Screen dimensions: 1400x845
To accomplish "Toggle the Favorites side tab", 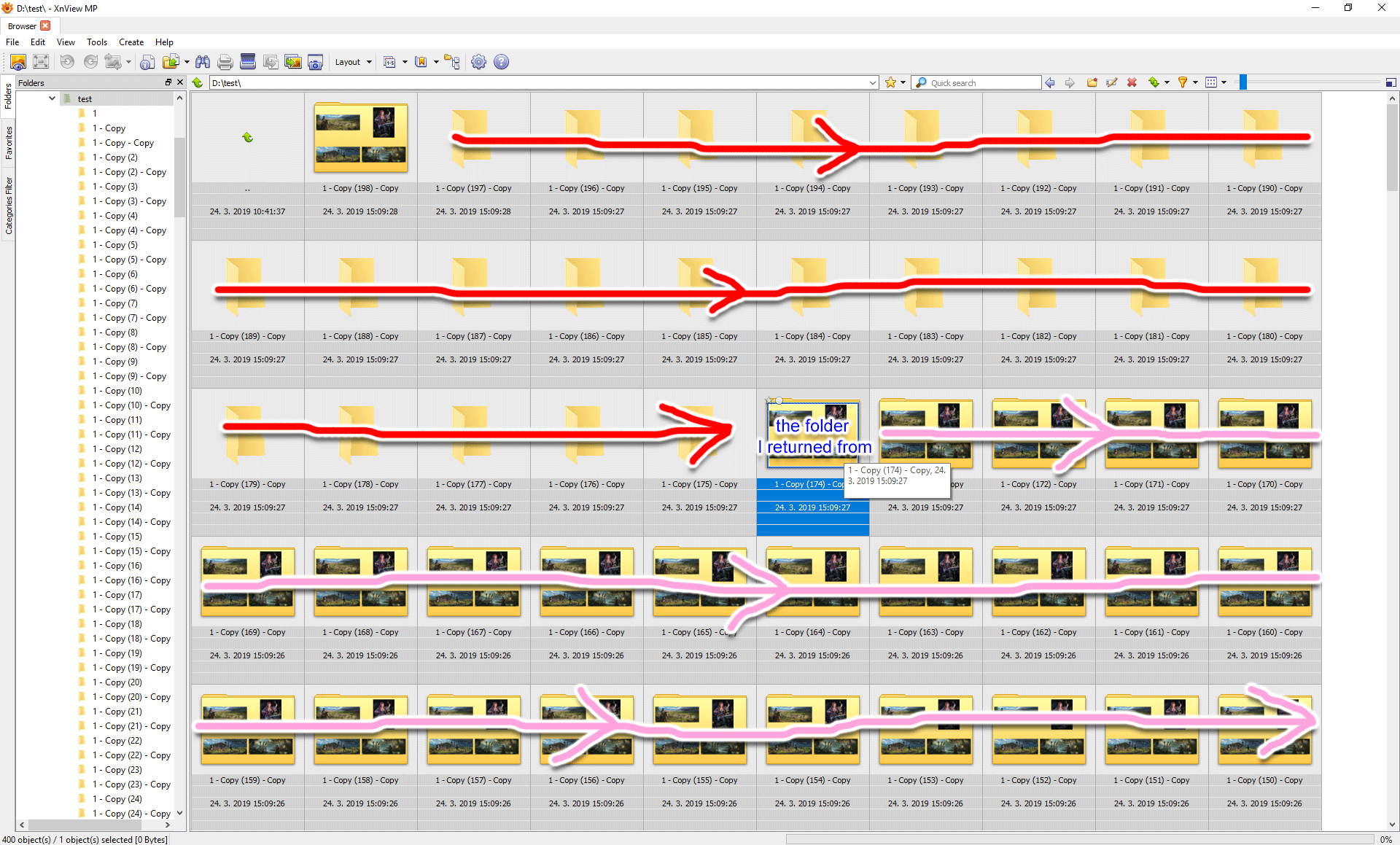I will 8,142.
